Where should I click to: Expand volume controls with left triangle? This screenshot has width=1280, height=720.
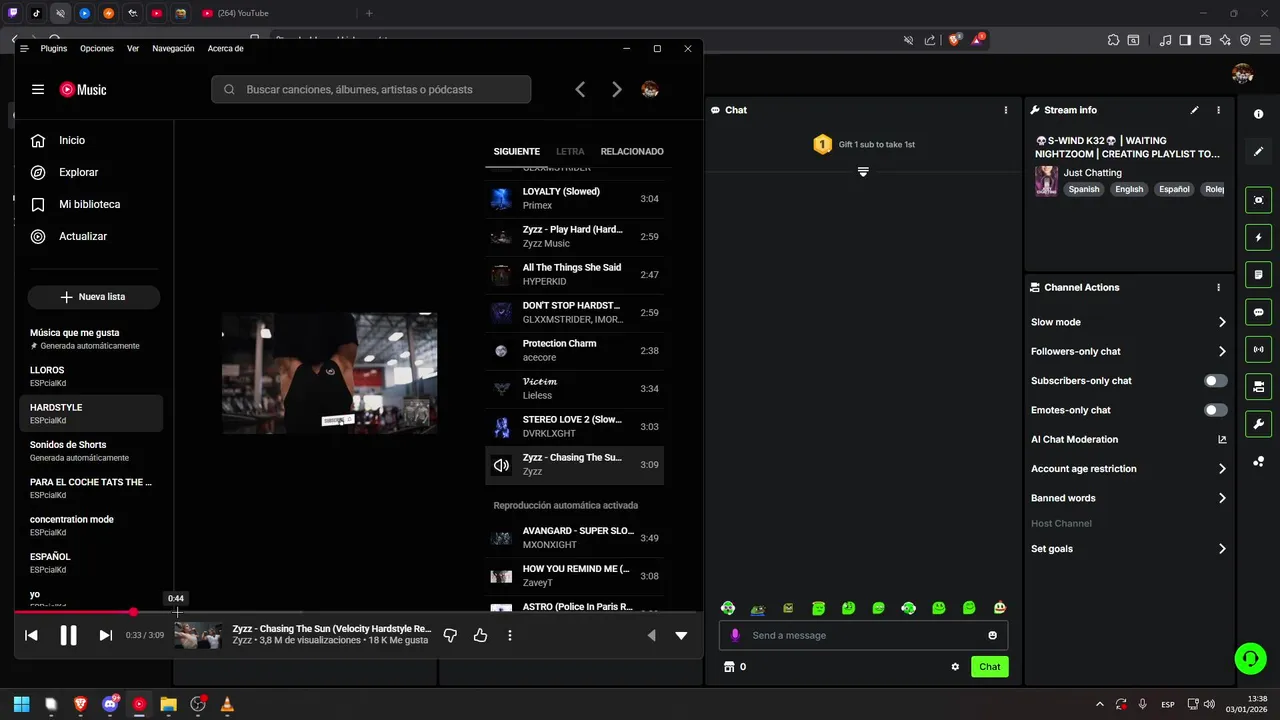pyautogui.click(x=652, y=635)
